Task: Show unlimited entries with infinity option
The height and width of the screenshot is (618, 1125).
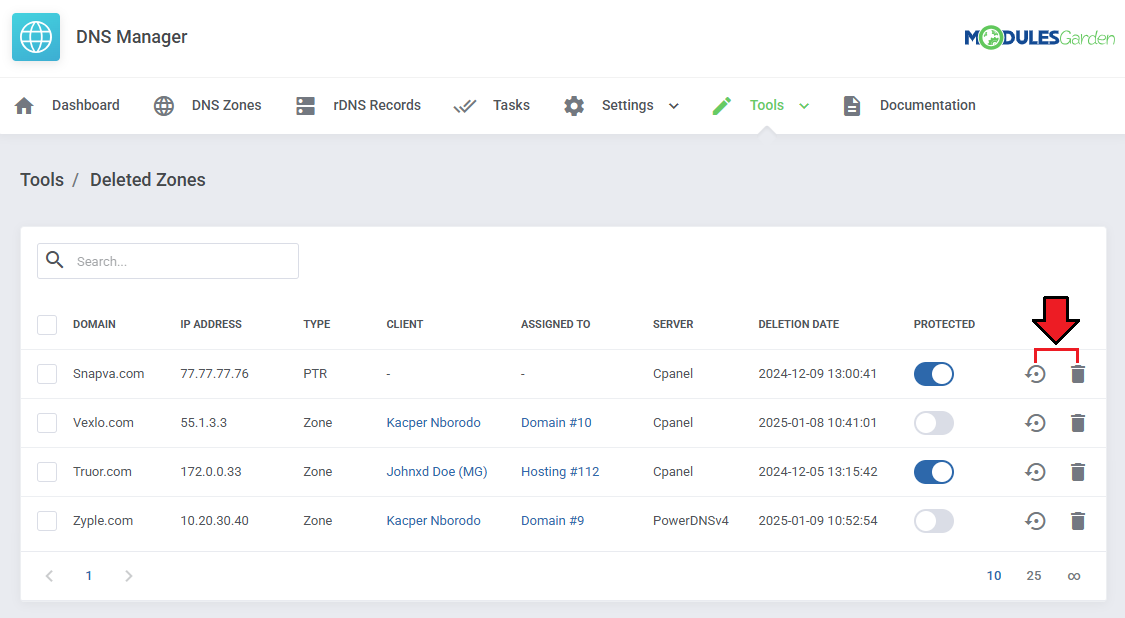Action: click(1073, 576)
